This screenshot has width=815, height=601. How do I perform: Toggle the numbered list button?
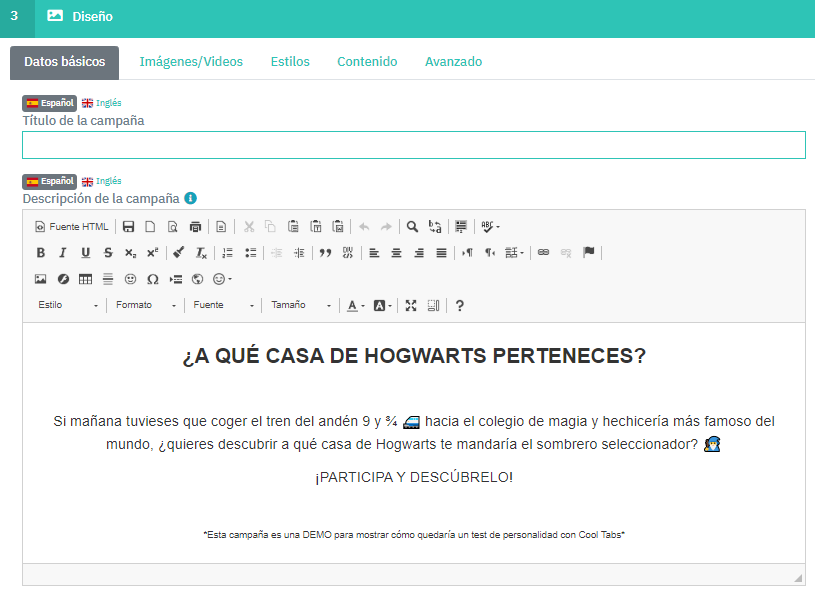pos(227,253)
